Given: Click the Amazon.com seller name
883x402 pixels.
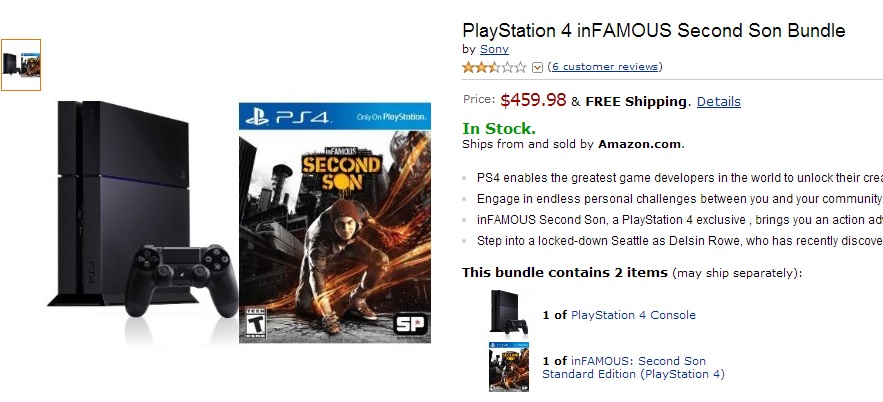Looking at the screenshot, I should [639, 144].
